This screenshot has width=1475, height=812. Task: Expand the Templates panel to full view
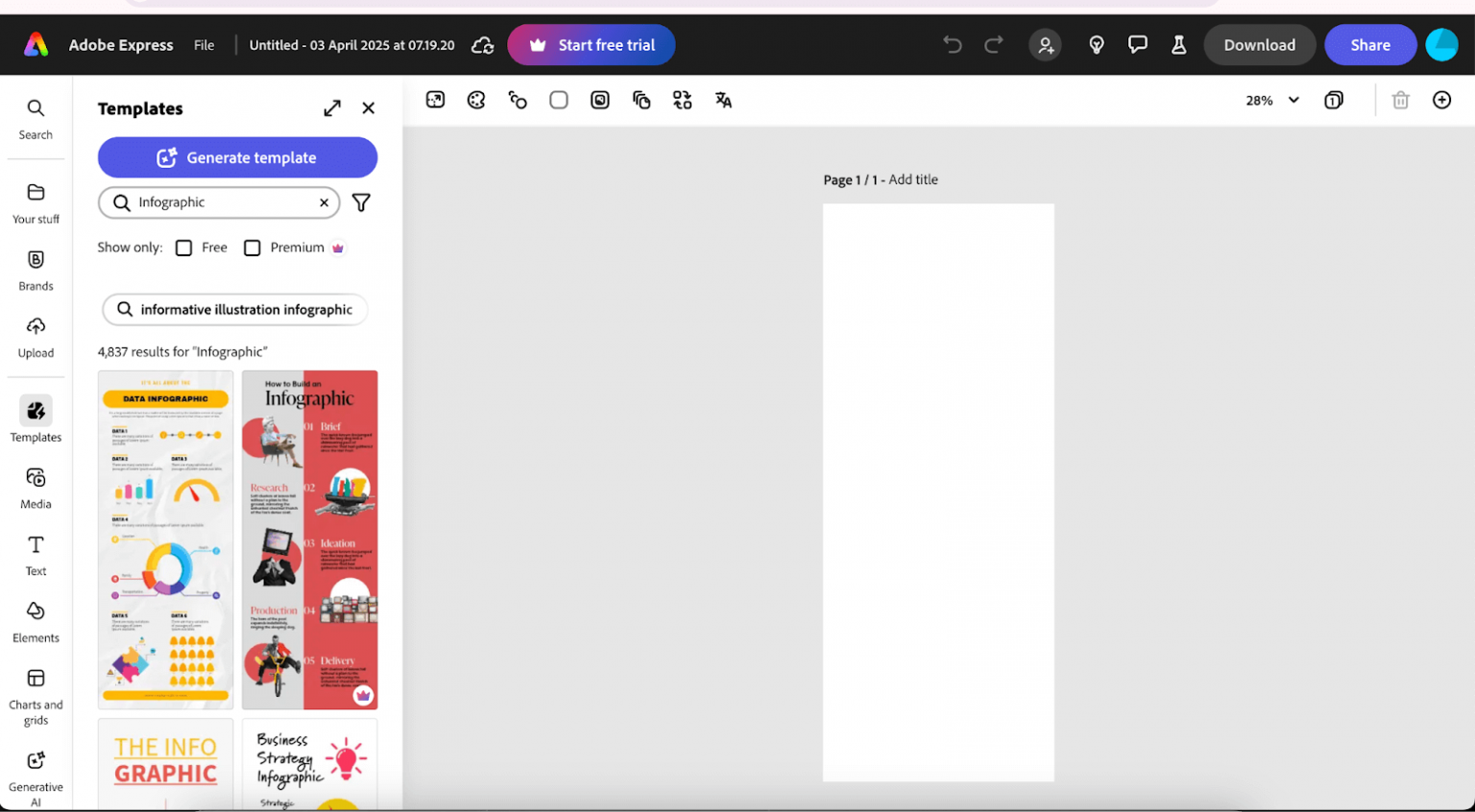pos(331,107)
